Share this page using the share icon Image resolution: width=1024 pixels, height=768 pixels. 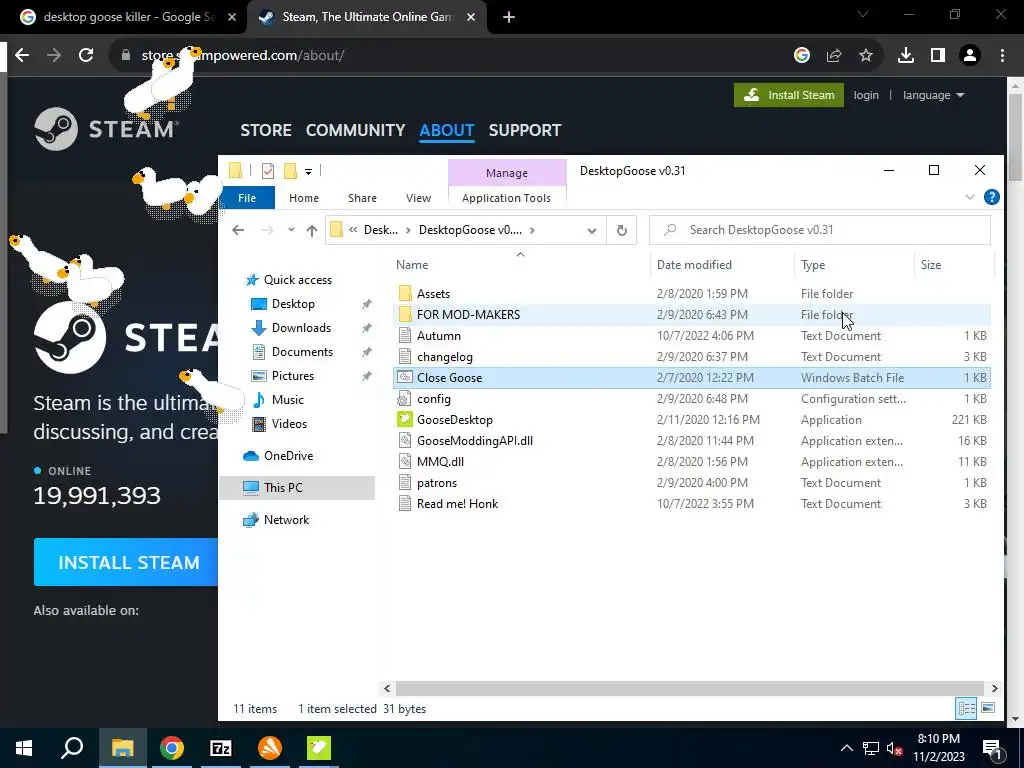coord(834,56)
